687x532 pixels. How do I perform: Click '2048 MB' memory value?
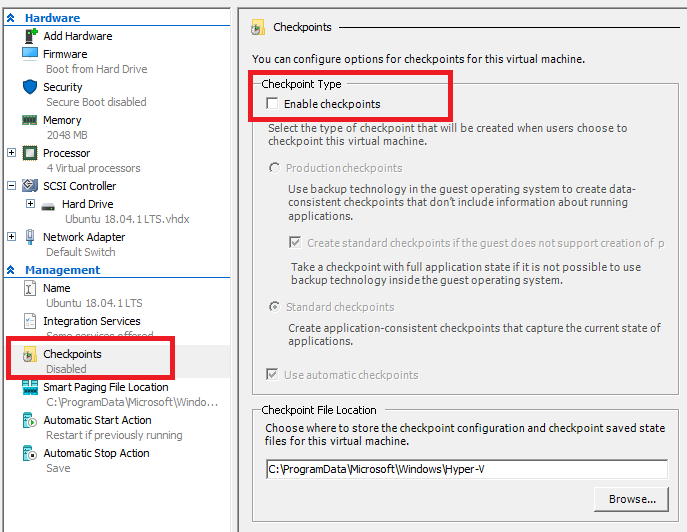[67, 135]
